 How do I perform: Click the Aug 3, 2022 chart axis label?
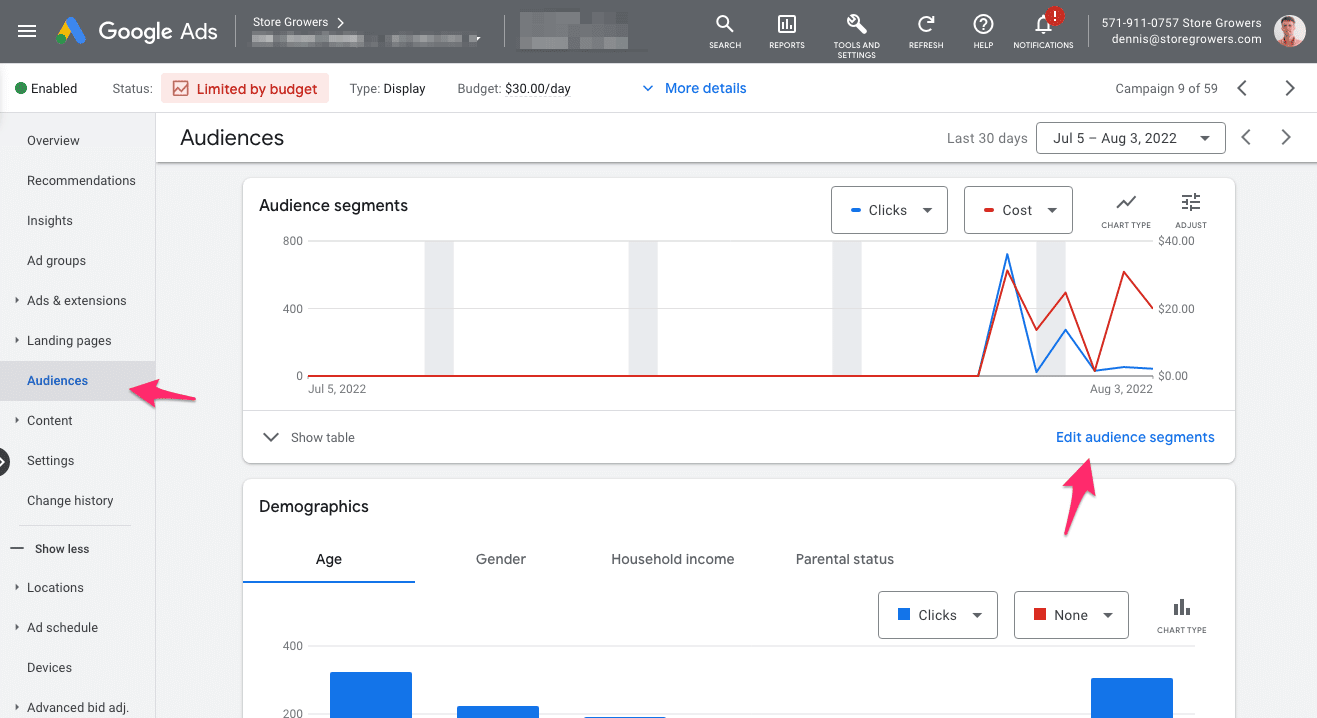tap(1121, 389)
